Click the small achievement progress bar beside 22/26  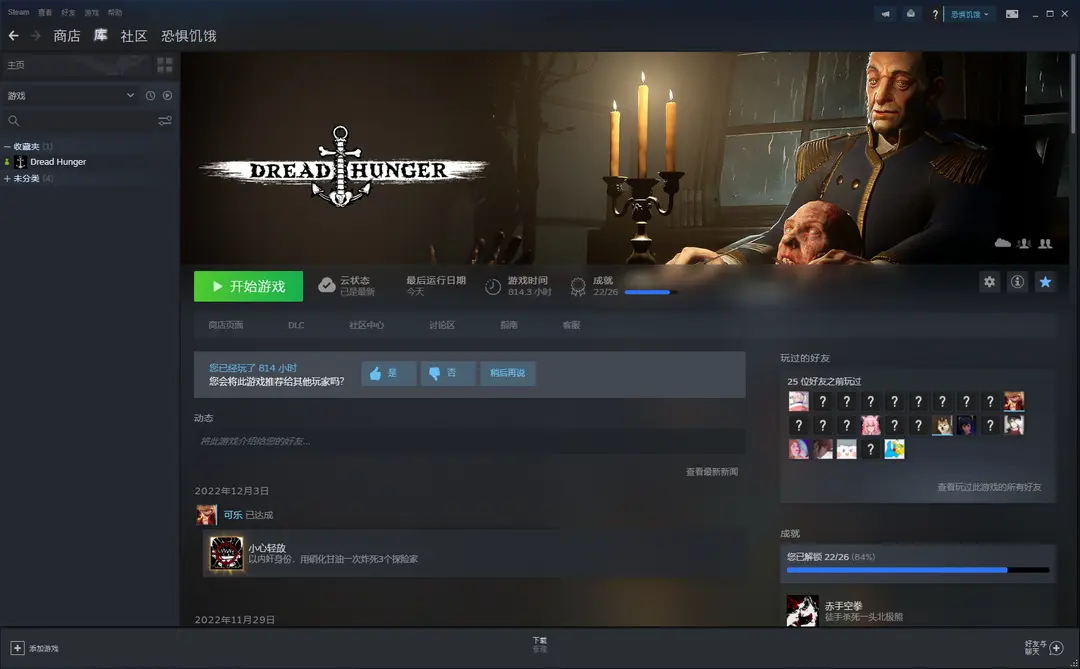pyautogui.click(x=651, y=292)
